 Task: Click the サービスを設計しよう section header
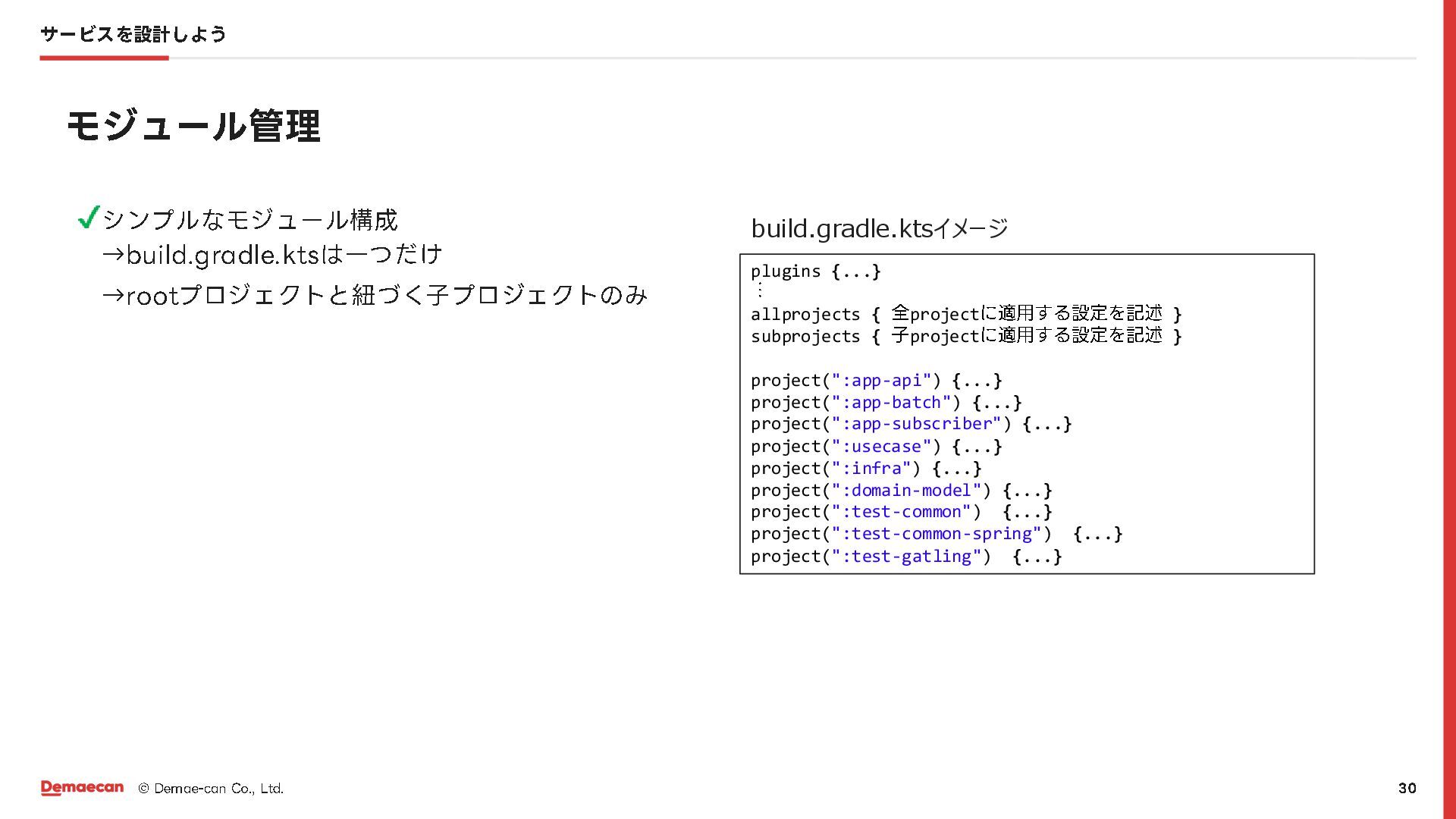tap(133, 34)
